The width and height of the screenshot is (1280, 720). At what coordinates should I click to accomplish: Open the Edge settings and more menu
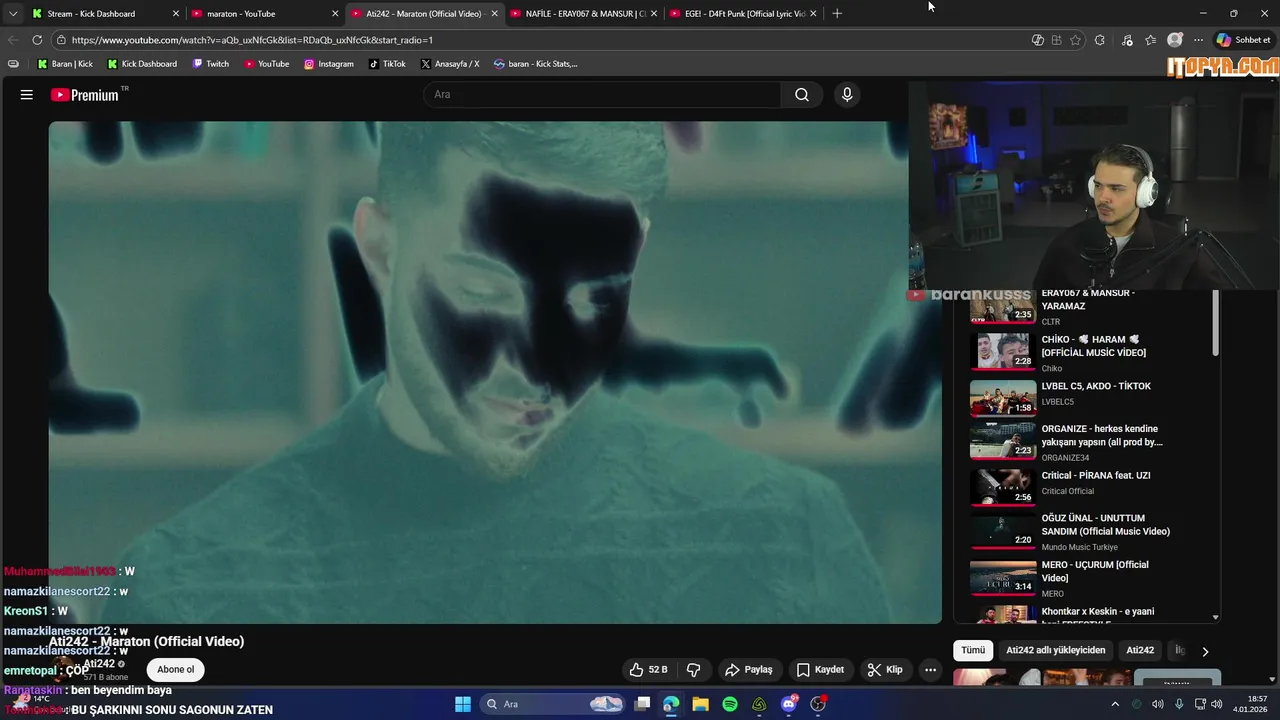point(1198,40)
